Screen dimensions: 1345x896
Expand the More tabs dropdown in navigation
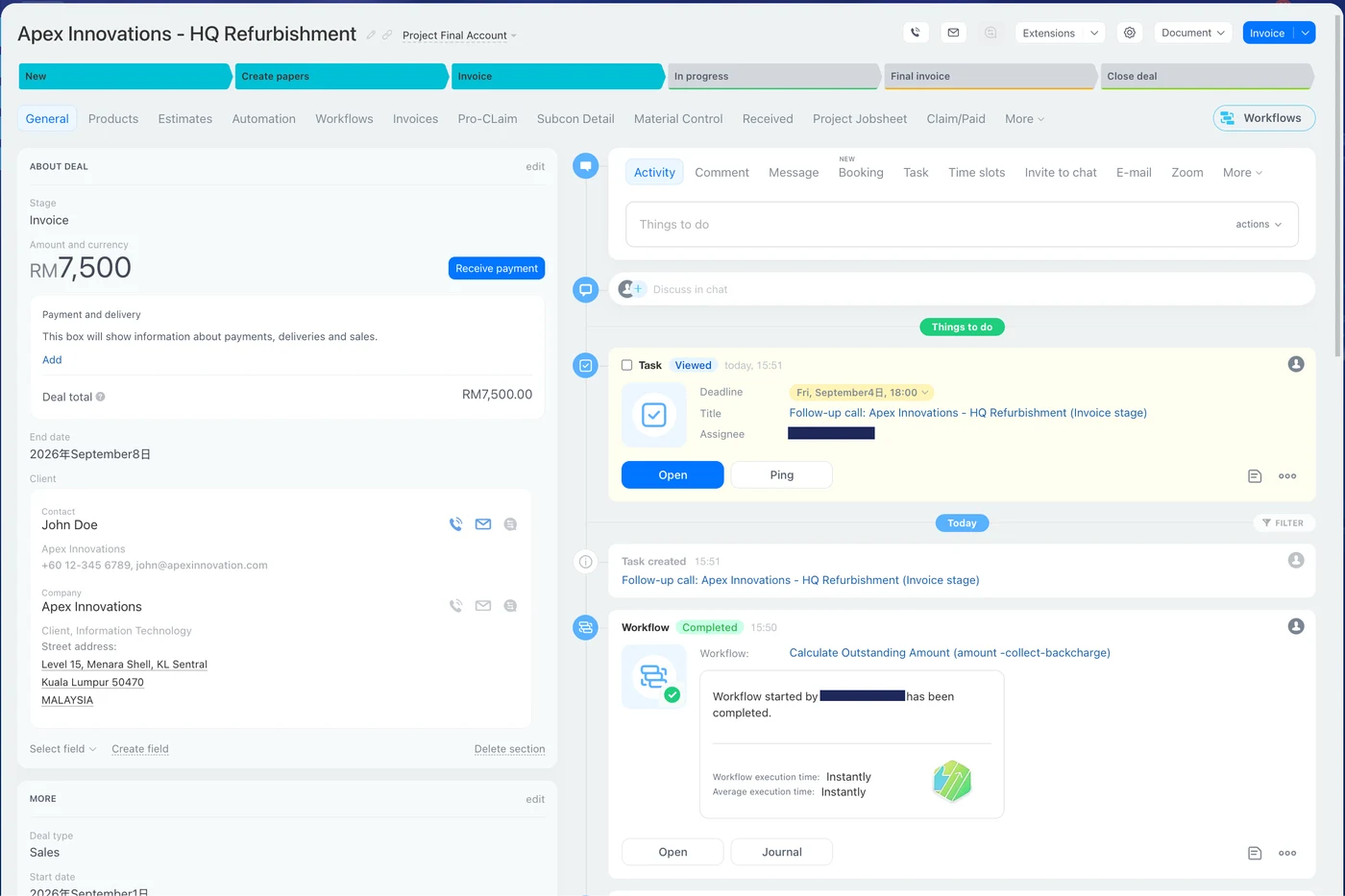coord(1024,119)
